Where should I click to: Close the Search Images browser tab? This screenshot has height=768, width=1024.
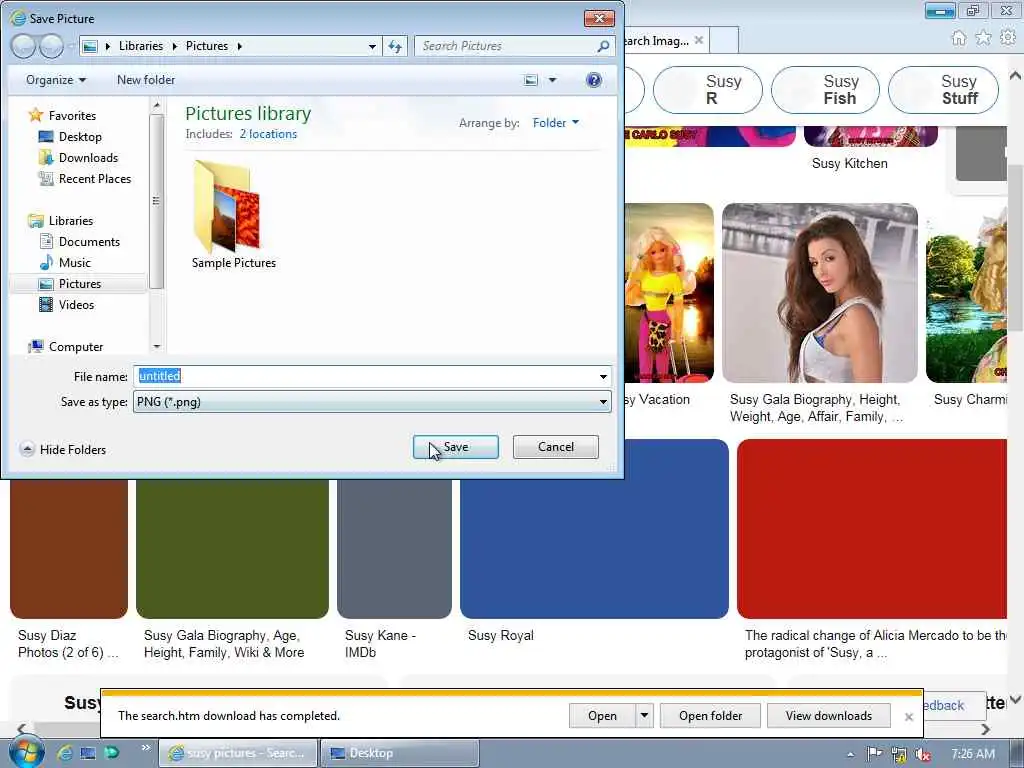[699, 40]
